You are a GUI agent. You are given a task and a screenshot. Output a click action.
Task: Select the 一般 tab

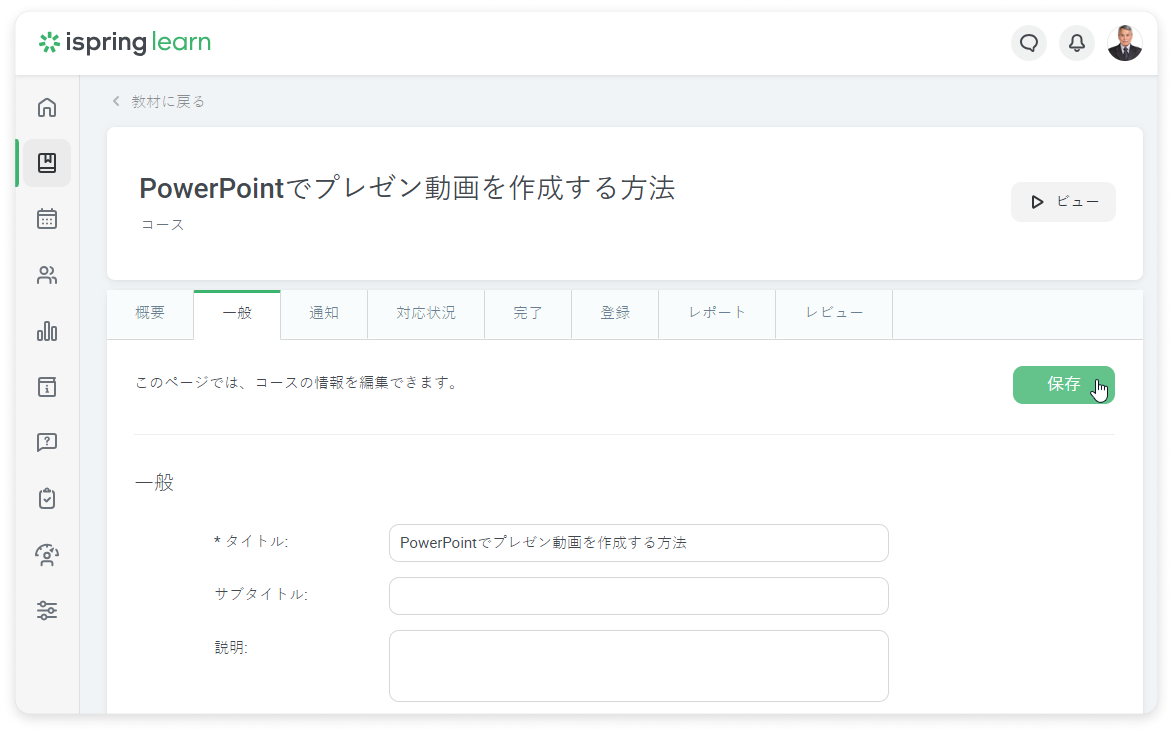[237, 314]
